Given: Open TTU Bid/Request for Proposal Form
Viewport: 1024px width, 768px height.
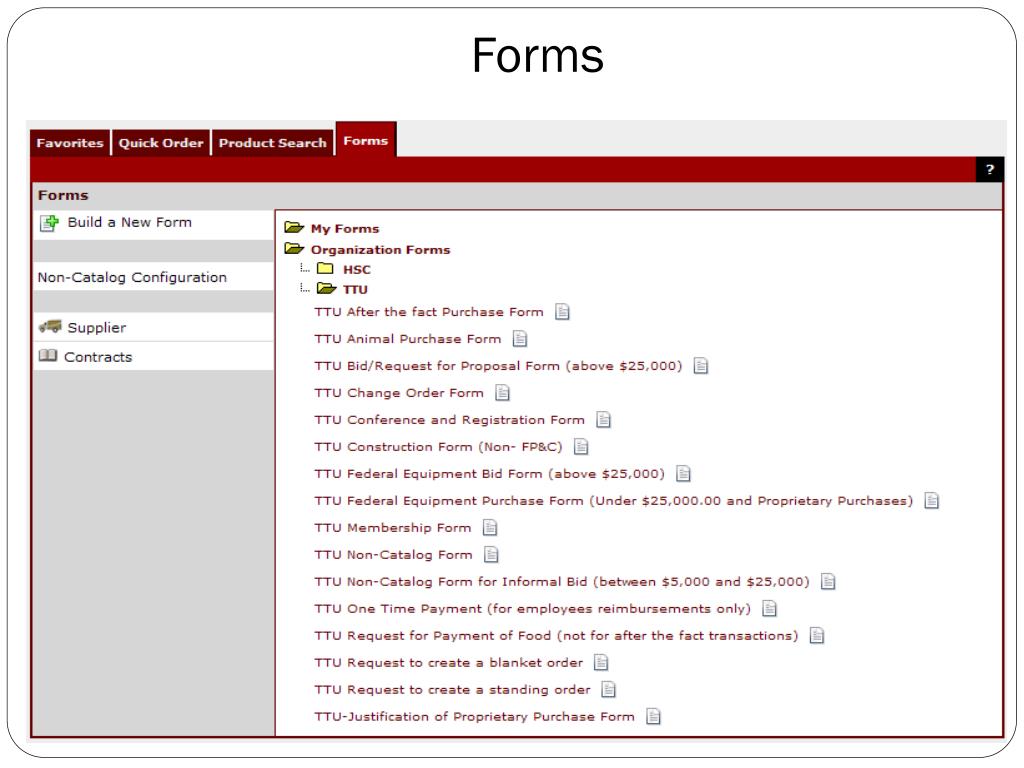Looking at the screenshot, I should pyautogui.click(x=498, y=366).
